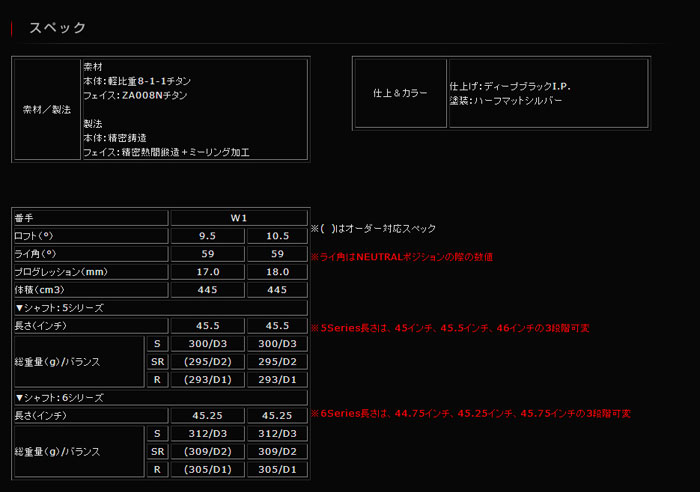Click the 仕上＆カラー label cell
The width and height of the screenshot is (700, 492).
click(400, 93)
